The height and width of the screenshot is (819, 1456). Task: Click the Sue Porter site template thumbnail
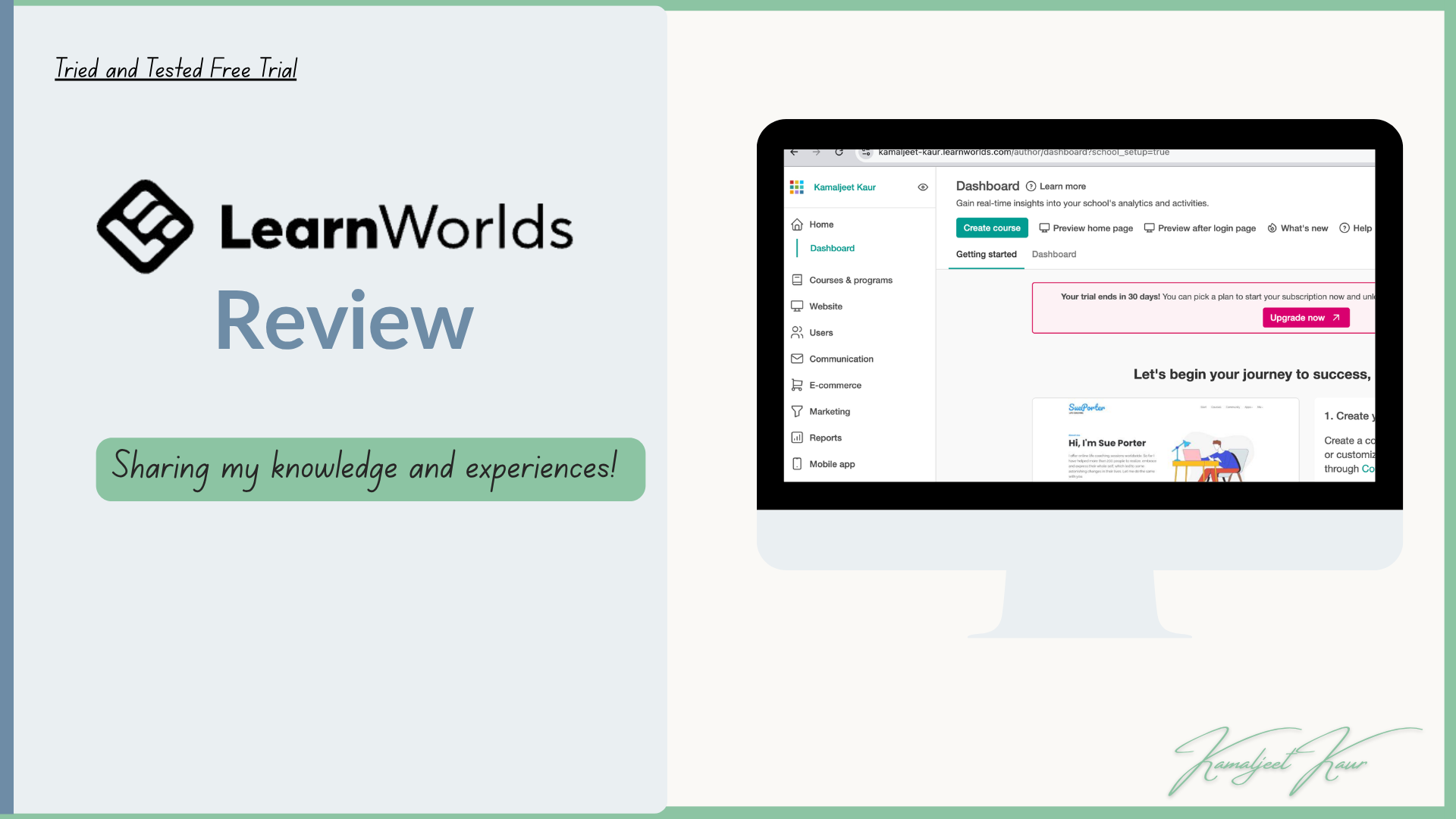click(x=1166, y=440)
